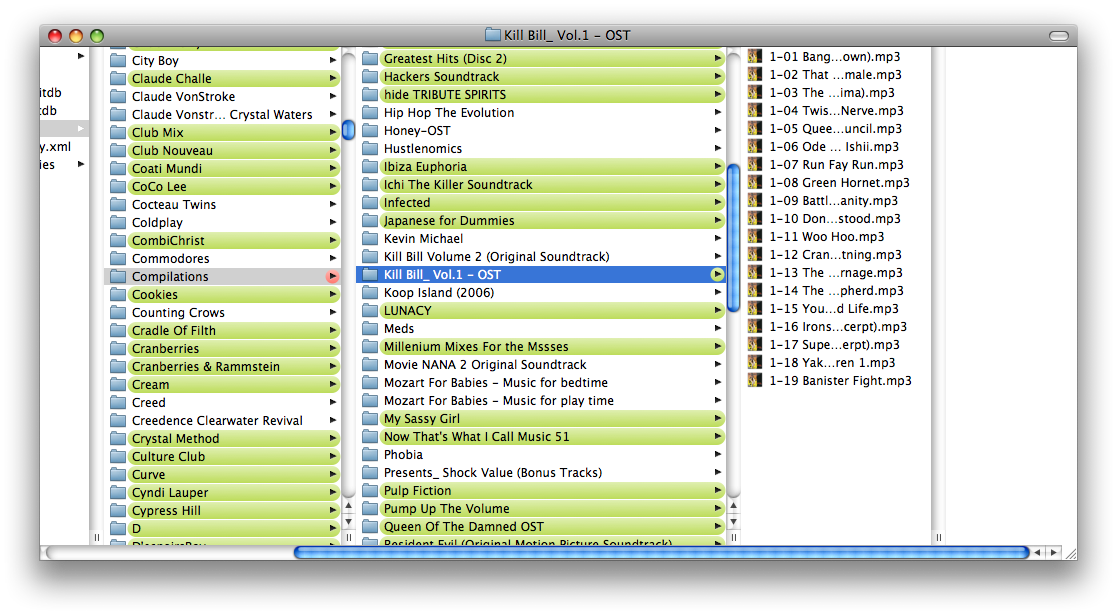The height and width of the screenshot is (615, 1117).
Task: Expand the CombiChrist folder arrow
Action: click(x=333, y=240)
